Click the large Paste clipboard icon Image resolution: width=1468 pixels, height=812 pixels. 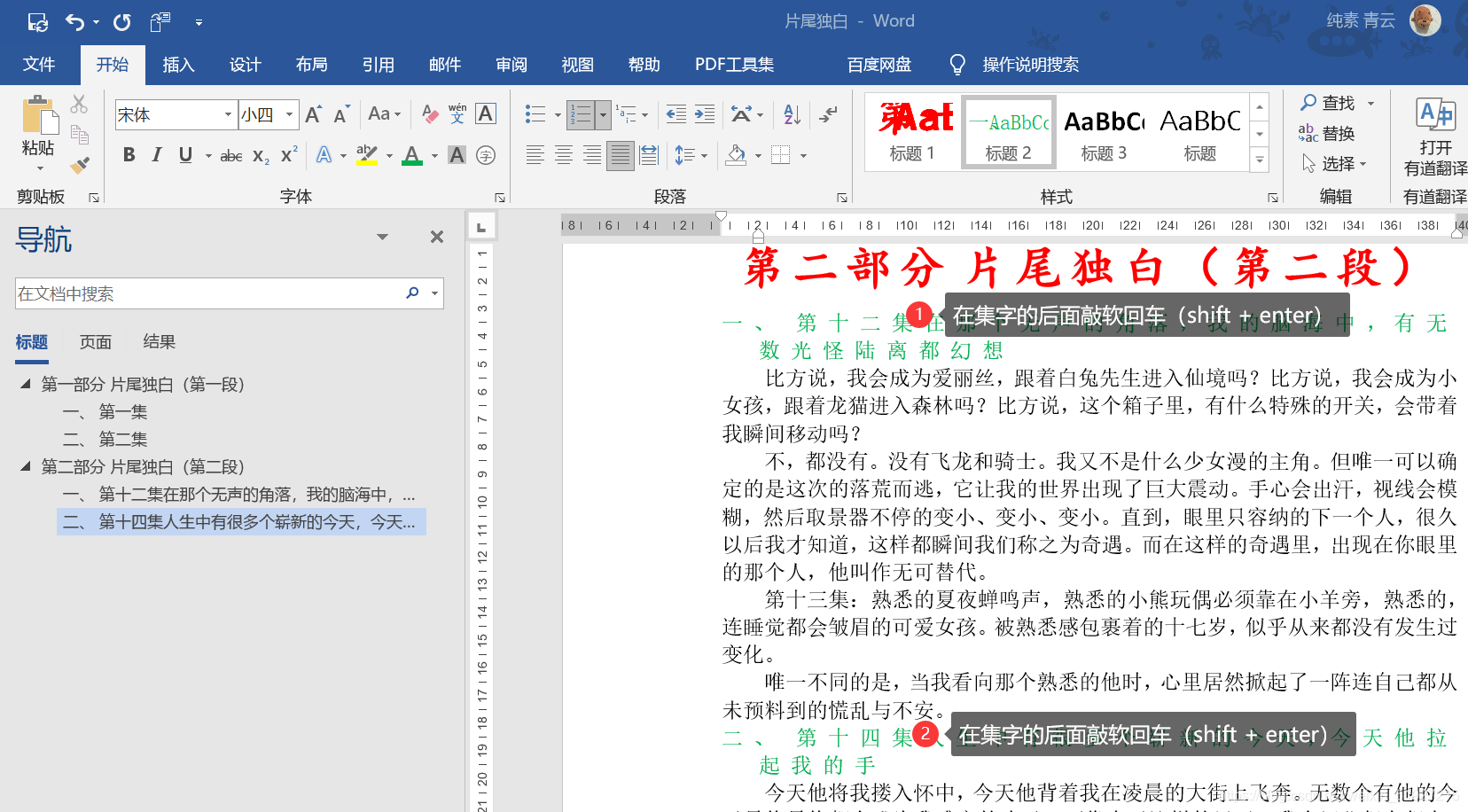tap(39, 115)
